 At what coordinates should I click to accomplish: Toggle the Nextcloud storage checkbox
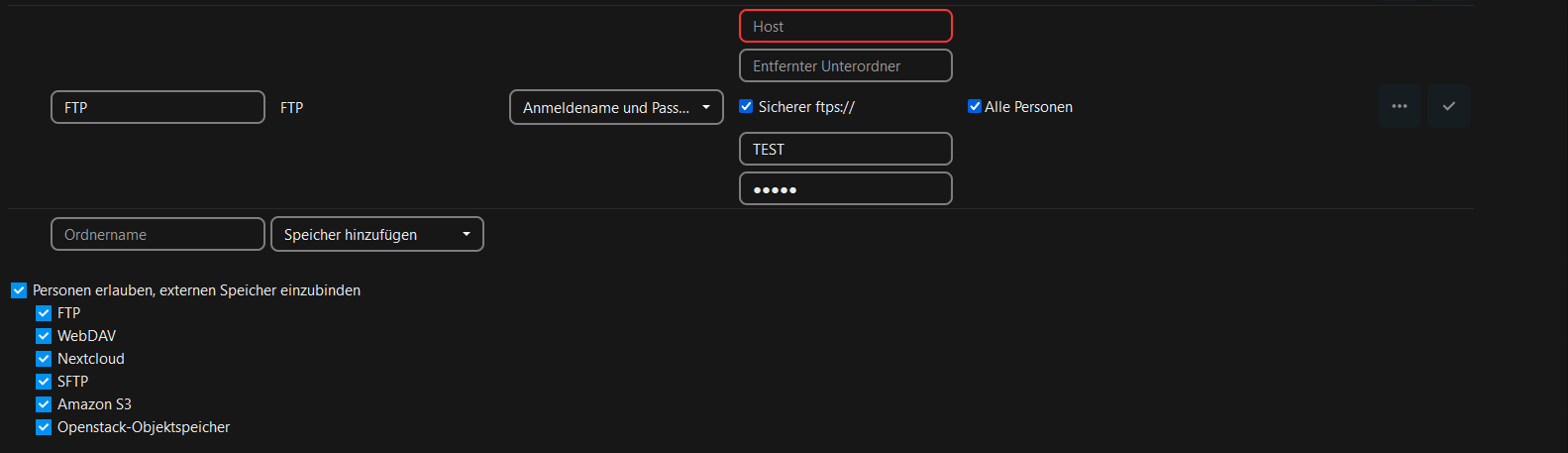coord(44,359)
